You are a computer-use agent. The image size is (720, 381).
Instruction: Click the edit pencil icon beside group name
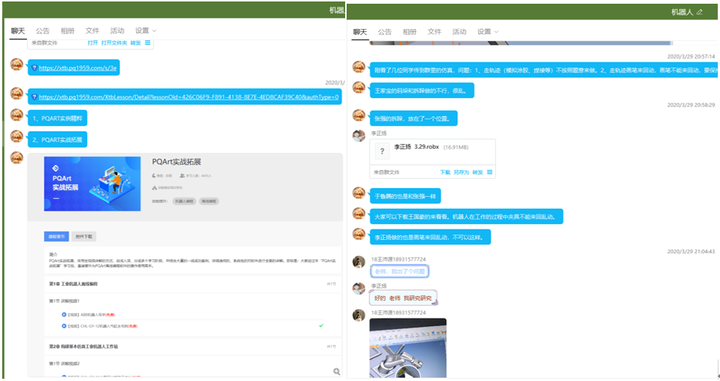[699, 12]
